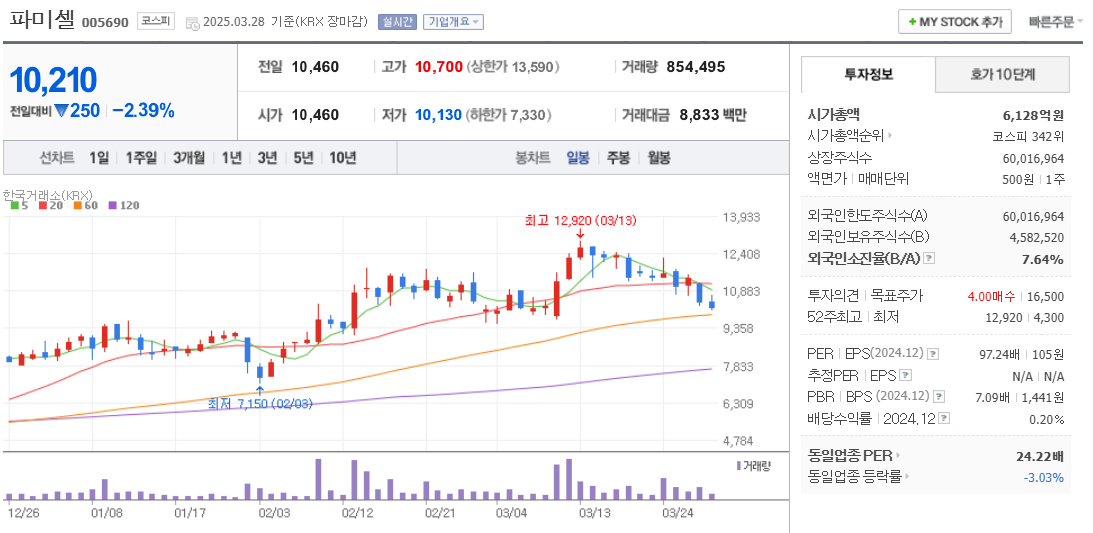Select the 5년 line chart period
Image resolution: width=1093 pixels, height=533 pixels.
[303, 158]
